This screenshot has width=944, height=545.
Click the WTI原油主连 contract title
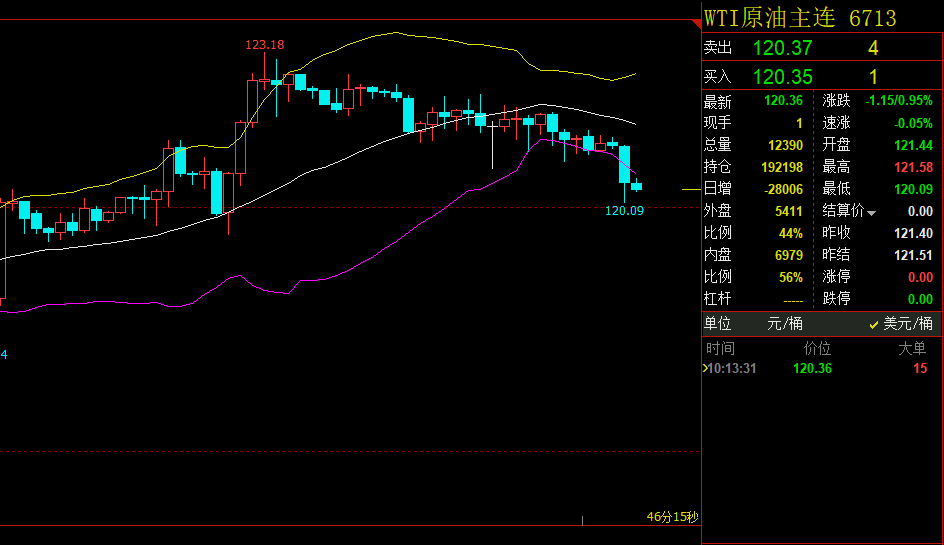pos(769,18)
